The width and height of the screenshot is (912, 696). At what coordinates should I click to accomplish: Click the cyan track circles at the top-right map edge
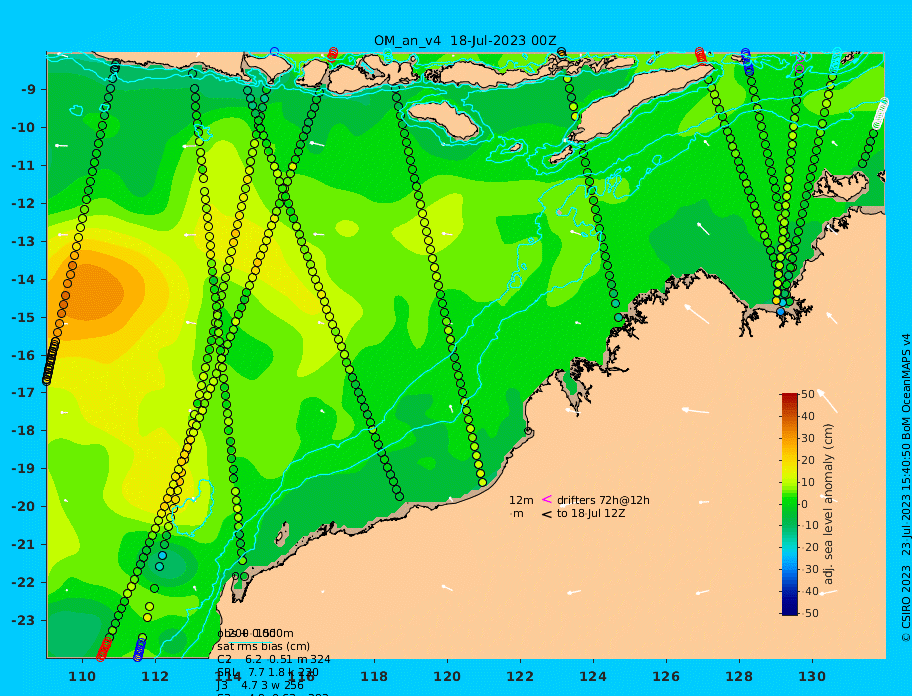point(835,58)
